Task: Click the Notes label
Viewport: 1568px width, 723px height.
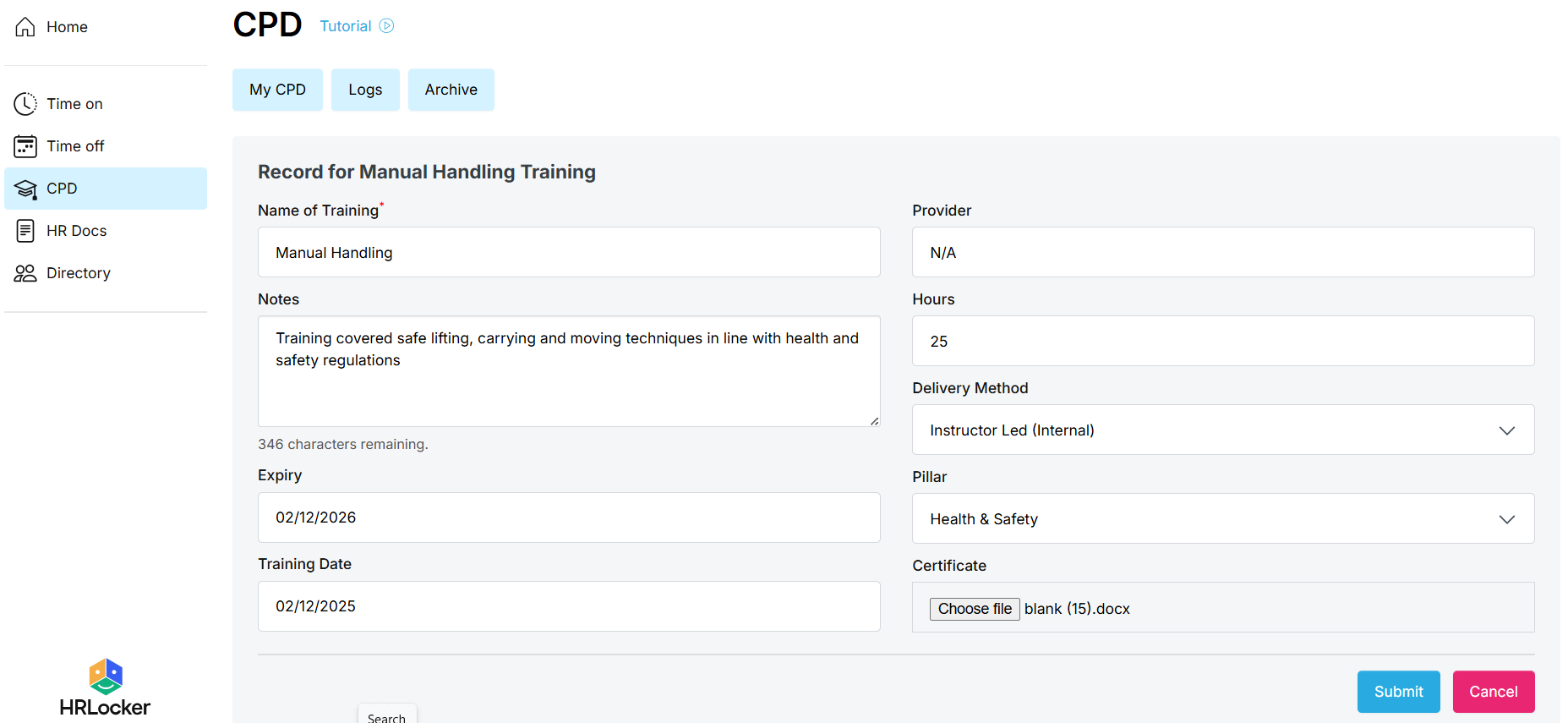Action: coord(279,299)
